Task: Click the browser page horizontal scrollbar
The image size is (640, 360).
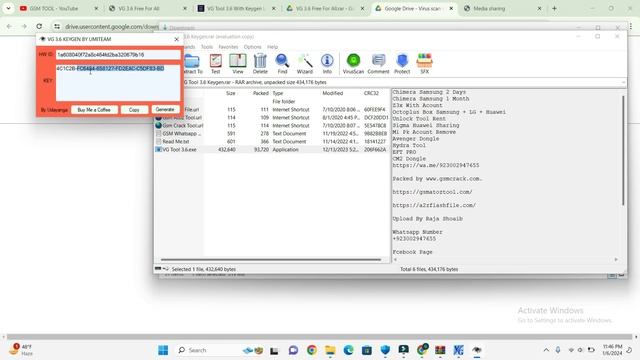Action: 319,337
